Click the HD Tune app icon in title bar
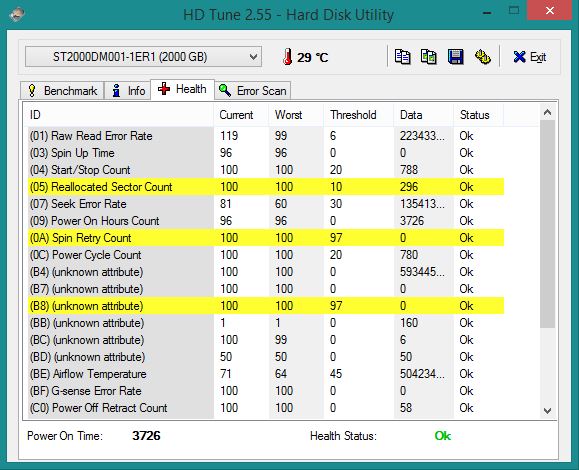 click(16, 14)
